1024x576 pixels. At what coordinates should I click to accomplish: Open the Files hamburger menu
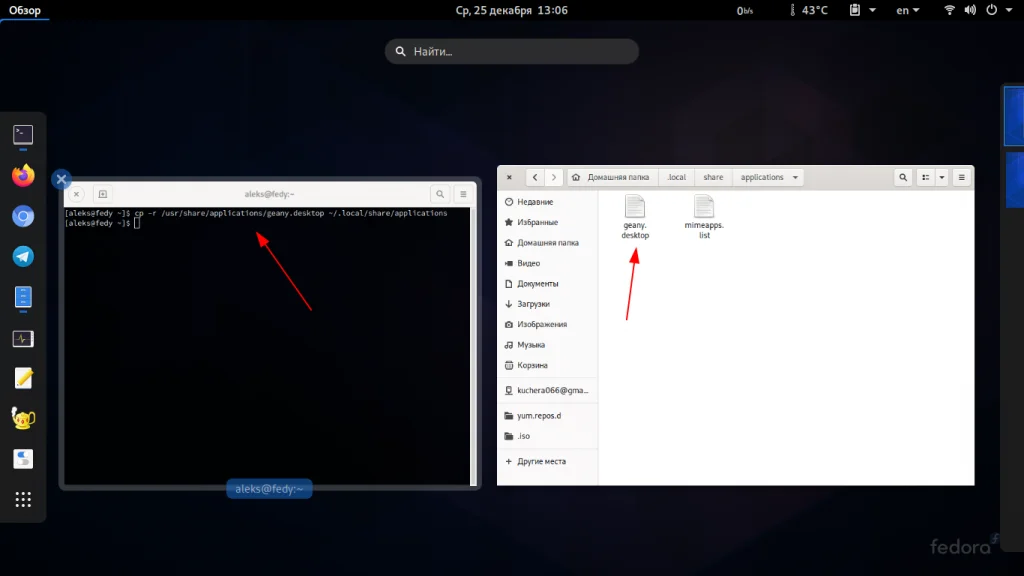click(961, 177)
